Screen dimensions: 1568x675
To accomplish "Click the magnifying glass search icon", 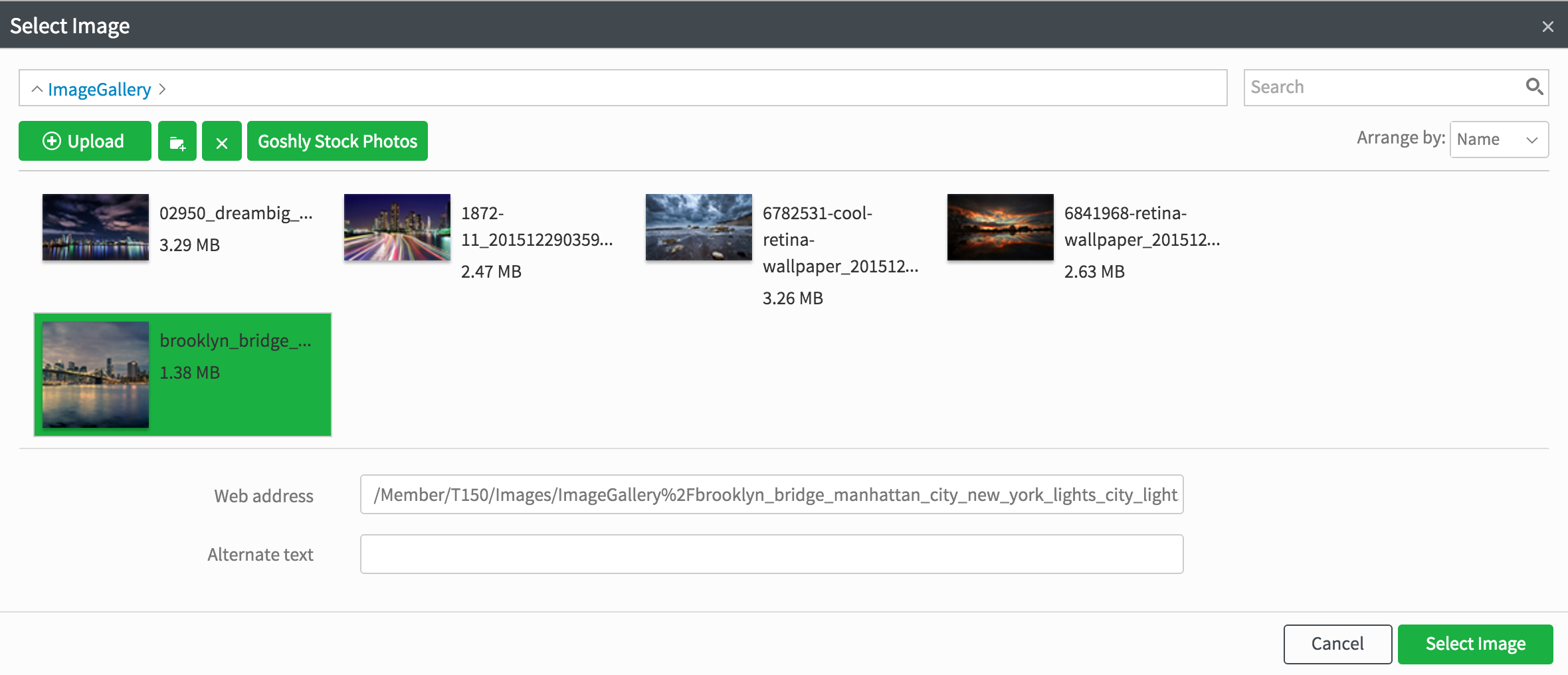I will click(1533, 87).
